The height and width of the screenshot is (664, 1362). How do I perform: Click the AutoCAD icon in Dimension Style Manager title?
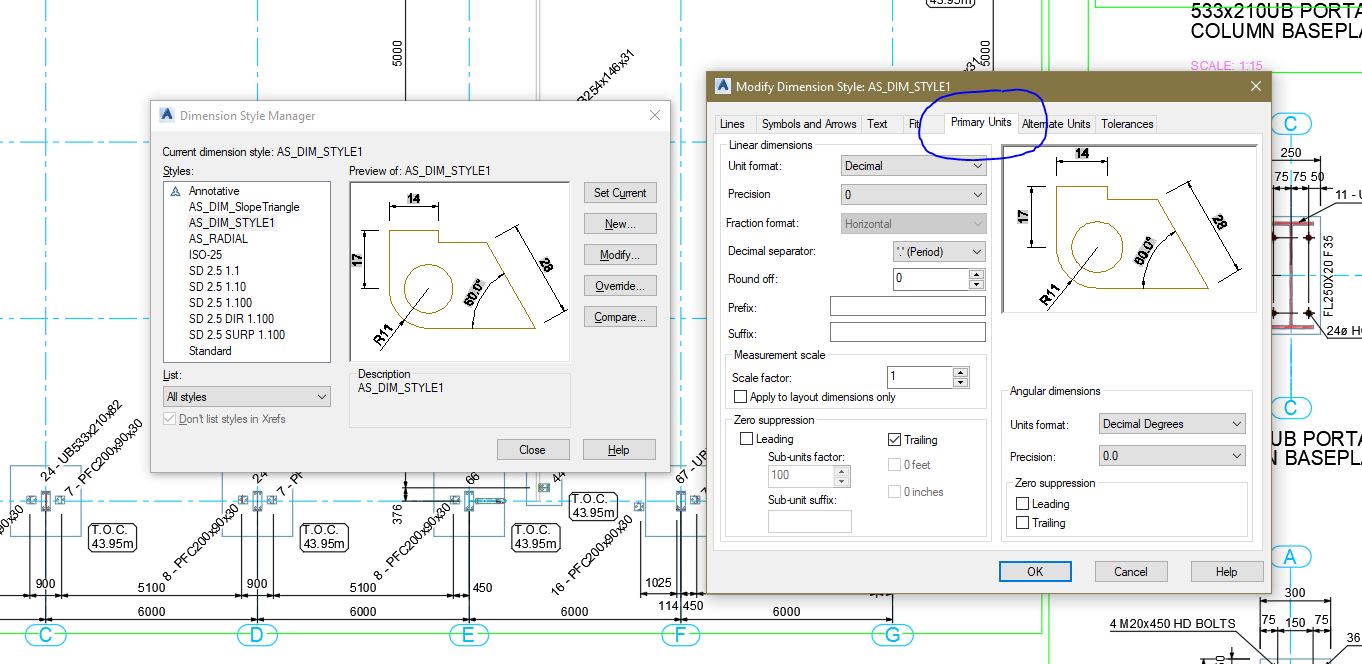coord(168,115)
